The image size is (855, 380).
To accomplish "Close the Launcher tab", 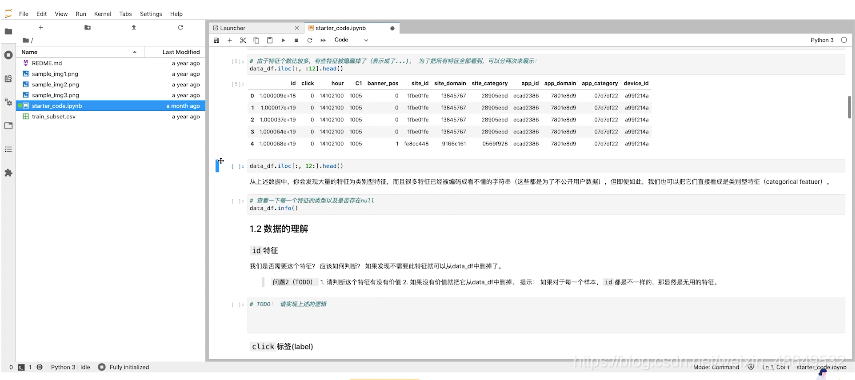I will point(297,28).
